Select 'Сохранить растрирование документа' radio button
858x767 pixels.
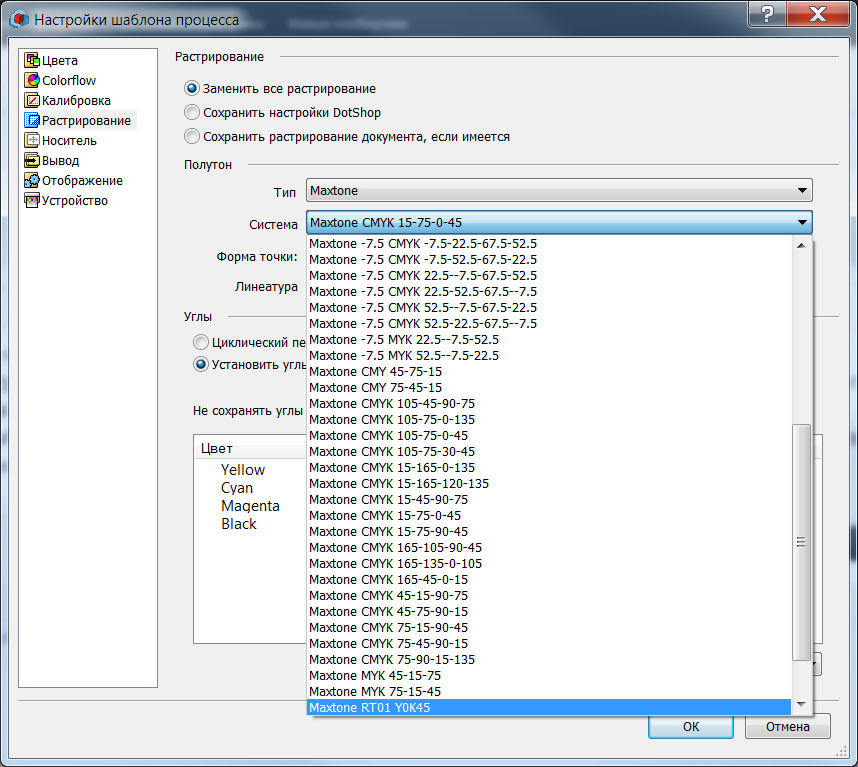pyautogui.click(x=192, y=136)
